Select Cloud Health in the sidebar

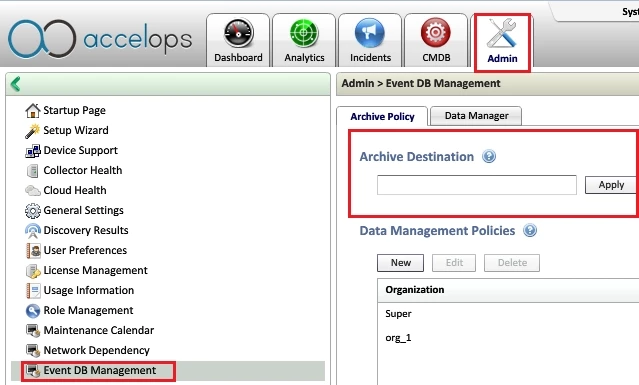coord(75,190)
